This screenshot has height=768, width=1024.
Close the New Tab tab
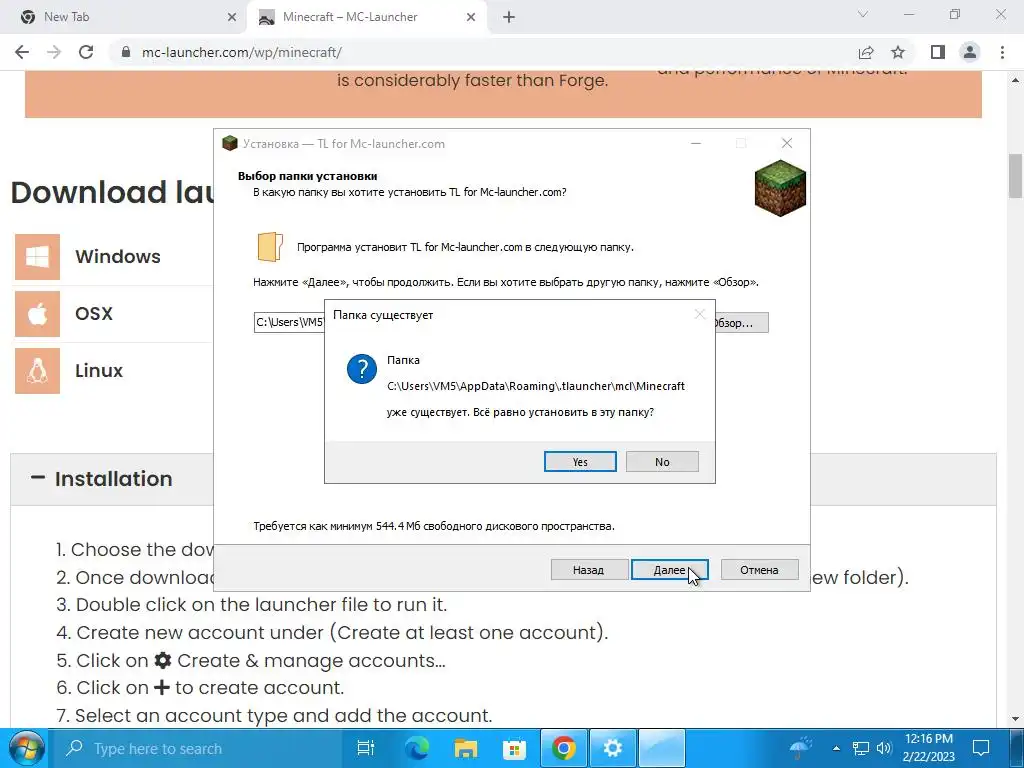pos(232,18)
